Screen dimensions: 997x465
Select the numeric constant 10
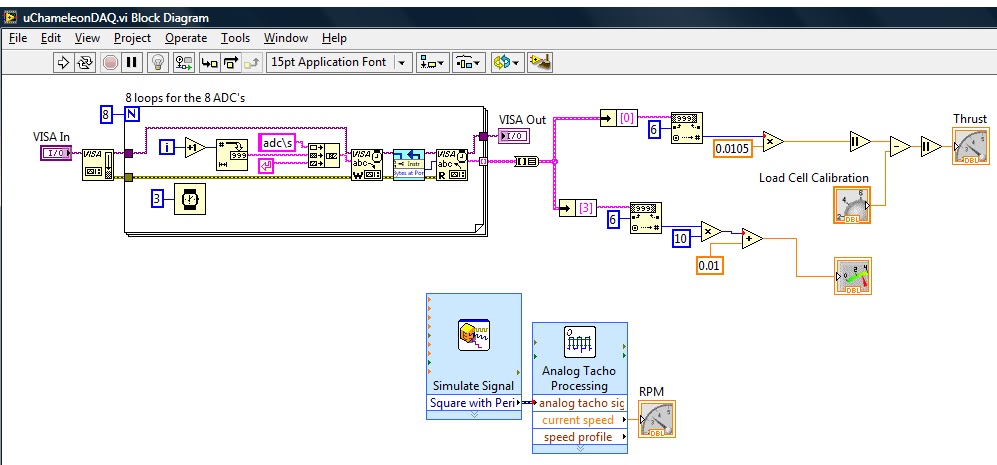click(x=681, y=239)
